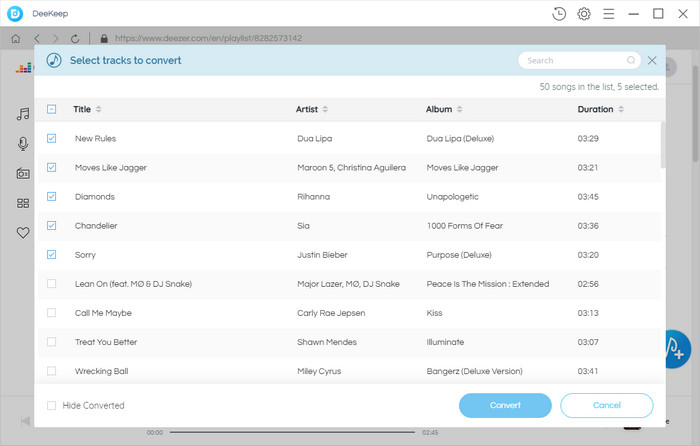Open the conversion history clock icon
Screen dimensions: 700x446
(x=559, y=14)
